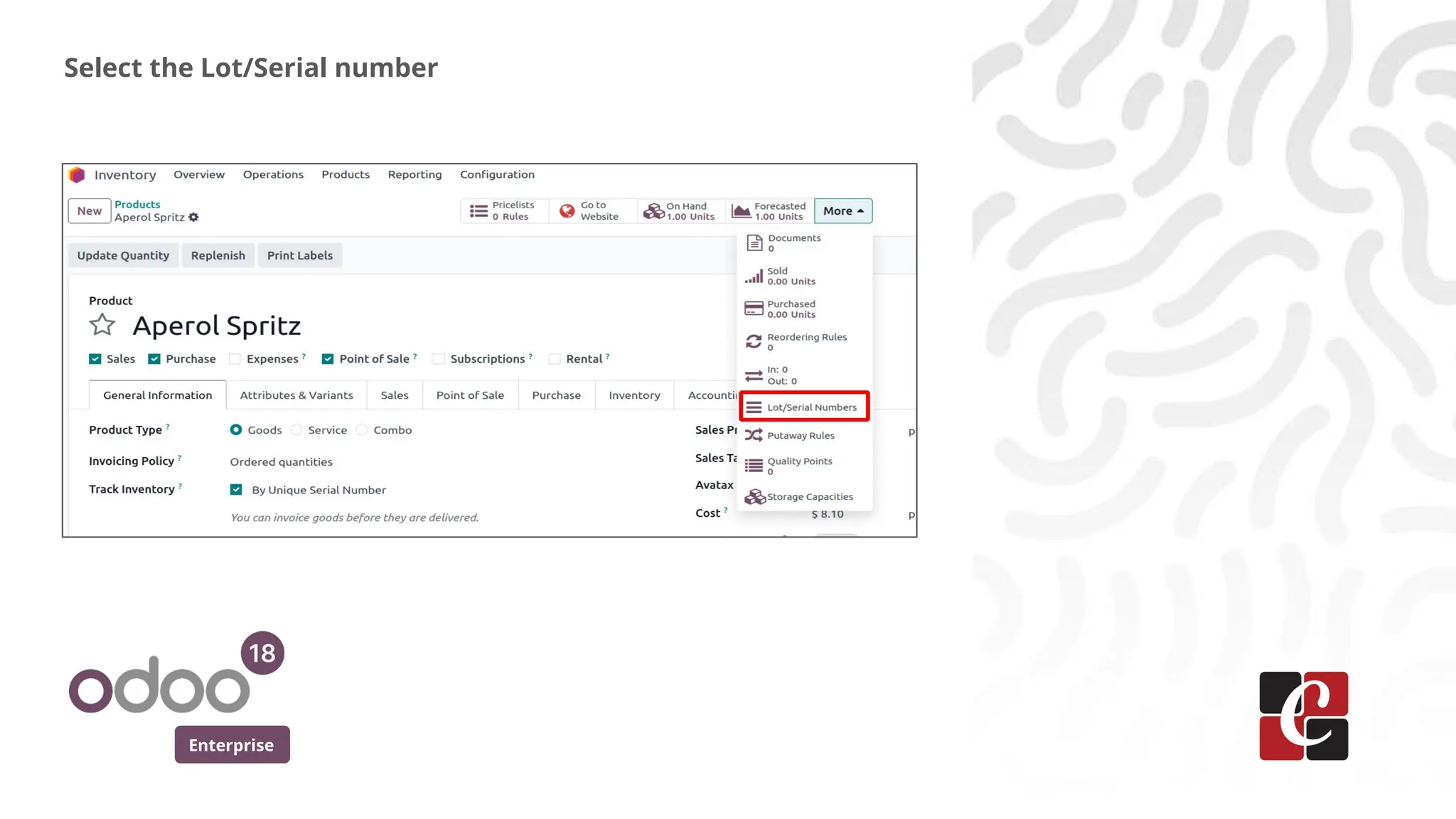Open the Configuration menu
This screenshot has height=819, width=1456.
[498, 175]
